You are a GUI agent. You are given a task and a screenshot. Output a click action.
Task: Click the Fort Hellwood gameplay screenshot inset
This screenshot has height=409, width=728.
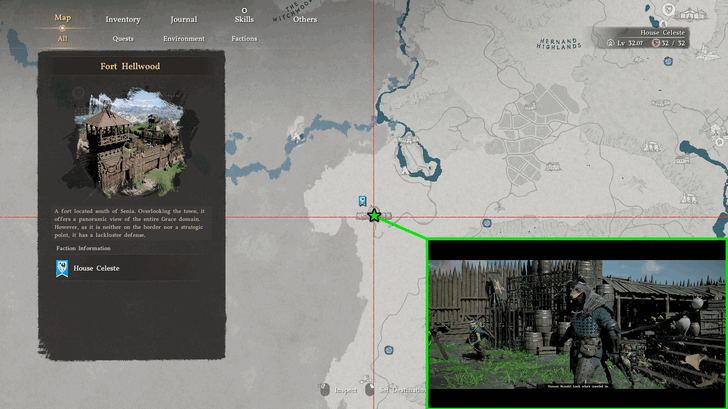(x=576, y=324)
